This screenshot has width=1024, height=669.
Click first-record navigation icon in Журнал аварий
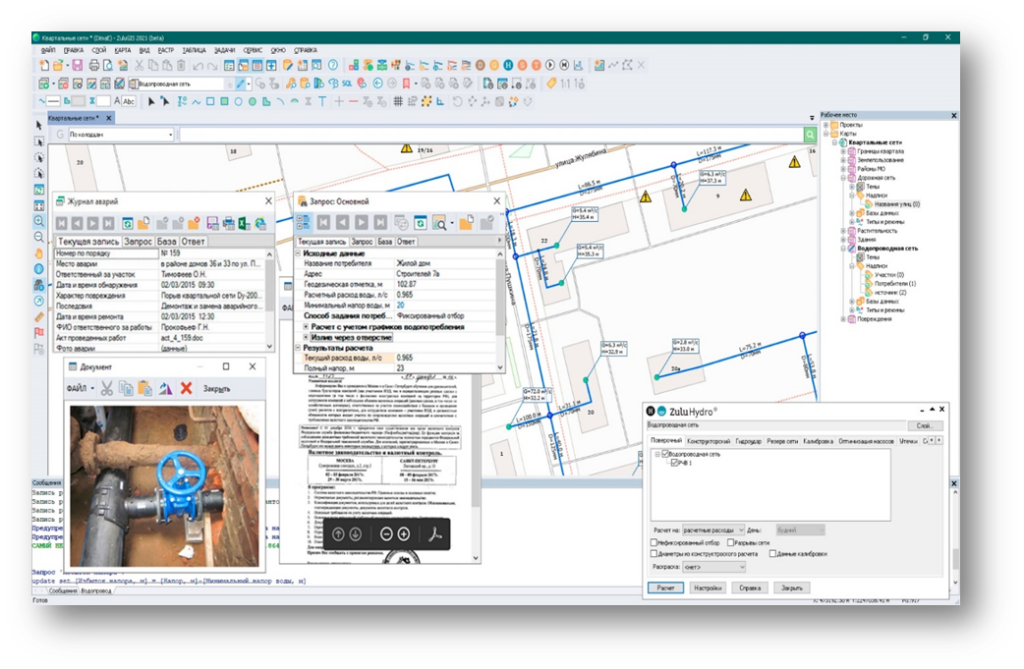(x=61, y=223)
